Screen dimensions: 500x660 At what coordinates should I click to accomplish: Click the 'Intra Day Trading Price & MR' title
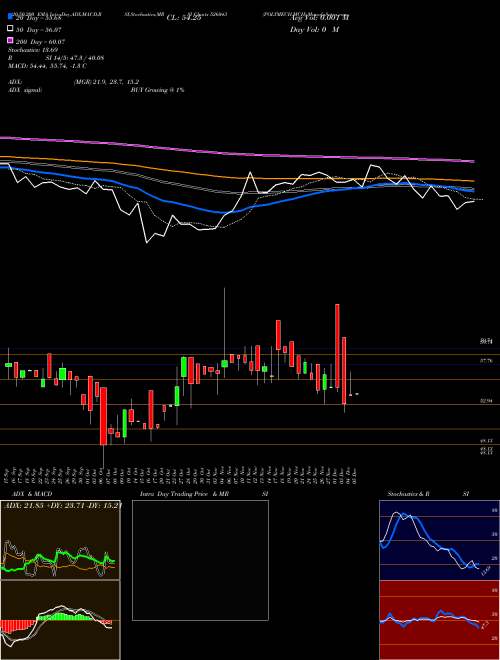coord(184,494)
